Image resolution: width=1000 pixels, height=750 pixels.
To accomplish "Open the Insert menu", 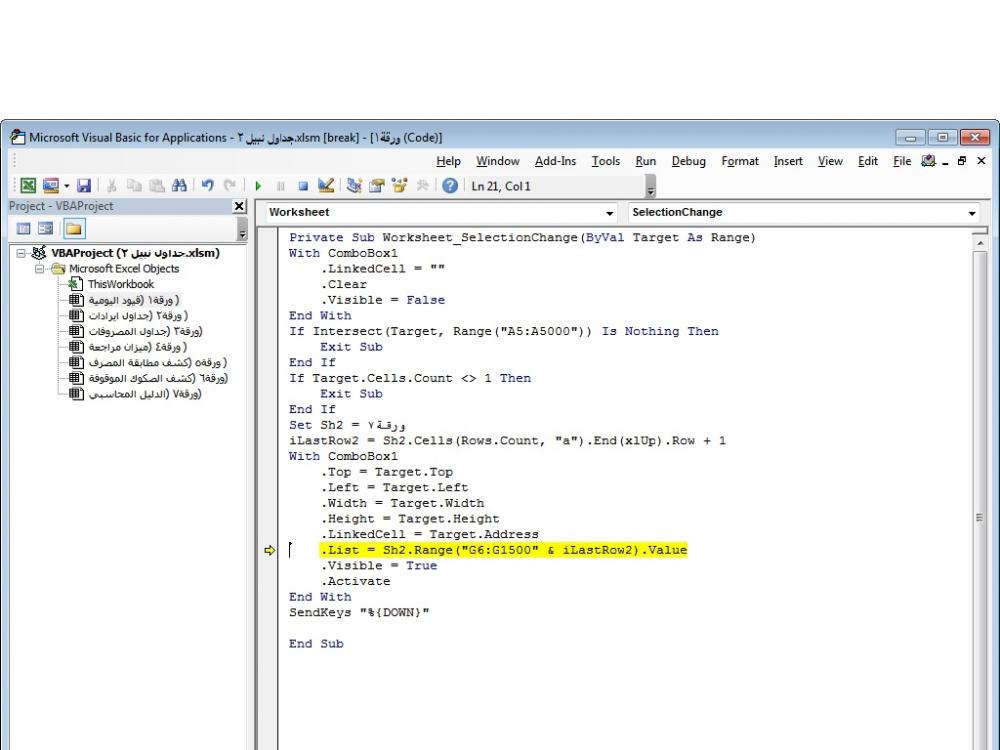I will point(788,161).
